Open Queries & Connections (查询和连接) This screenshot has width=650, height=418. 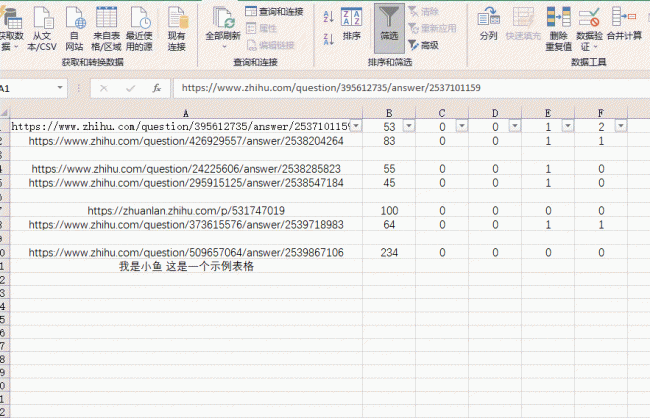click(274, 12)
